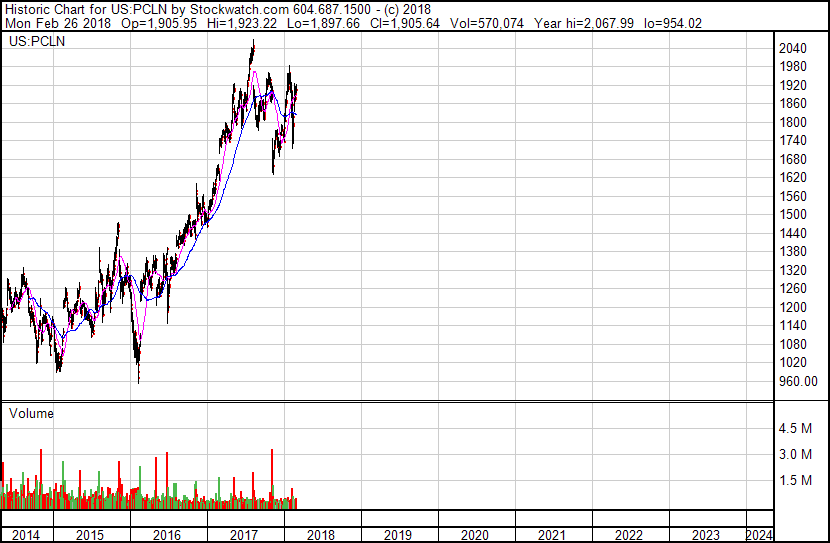The width and height of the screenshot is (830, 543).
Task: Click the 1.5 M volume axis value
Action: point(795,480)
